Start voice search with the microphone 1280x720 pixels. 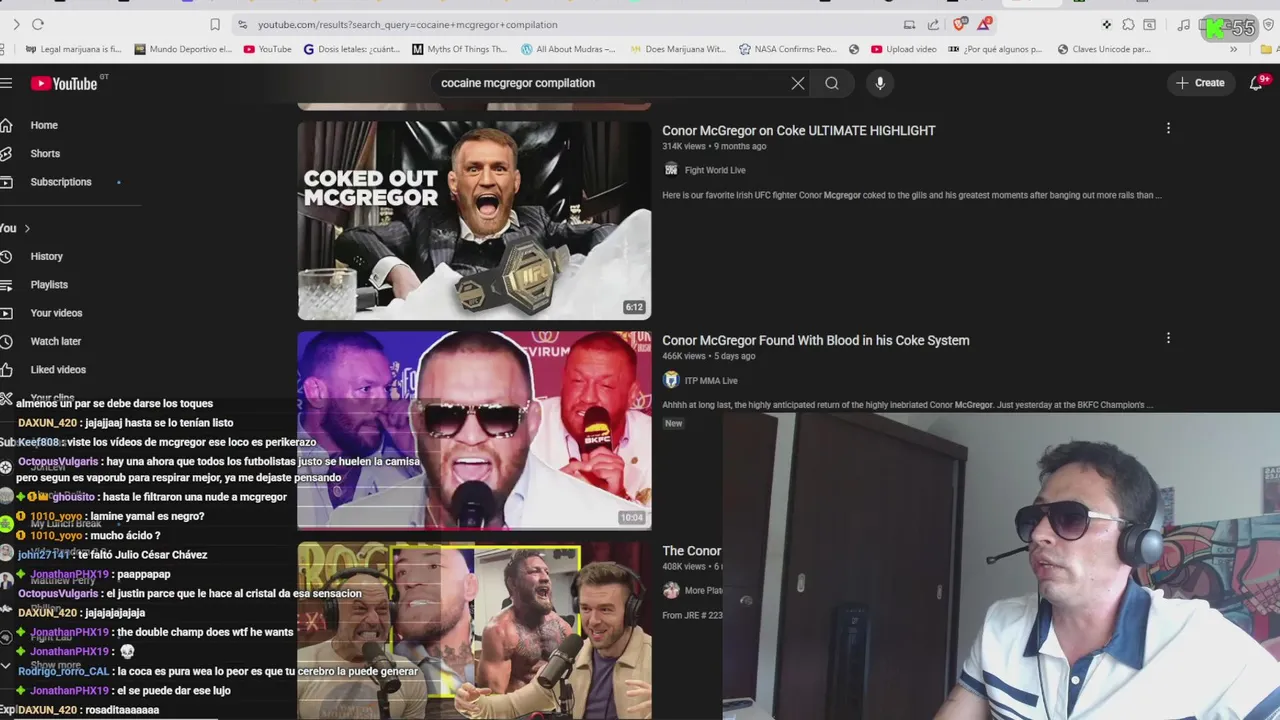coord(880,83)
